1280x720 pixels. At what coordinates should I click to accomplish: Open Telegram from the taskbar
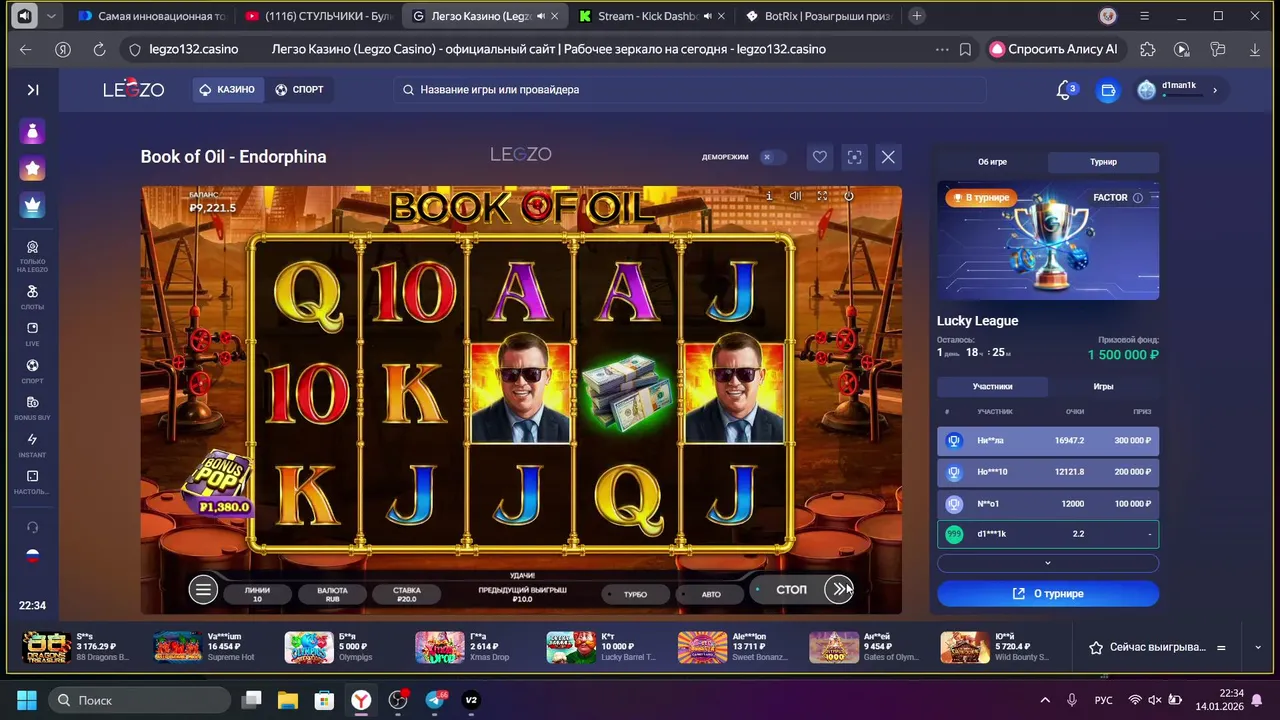click(x=435, y=700)
